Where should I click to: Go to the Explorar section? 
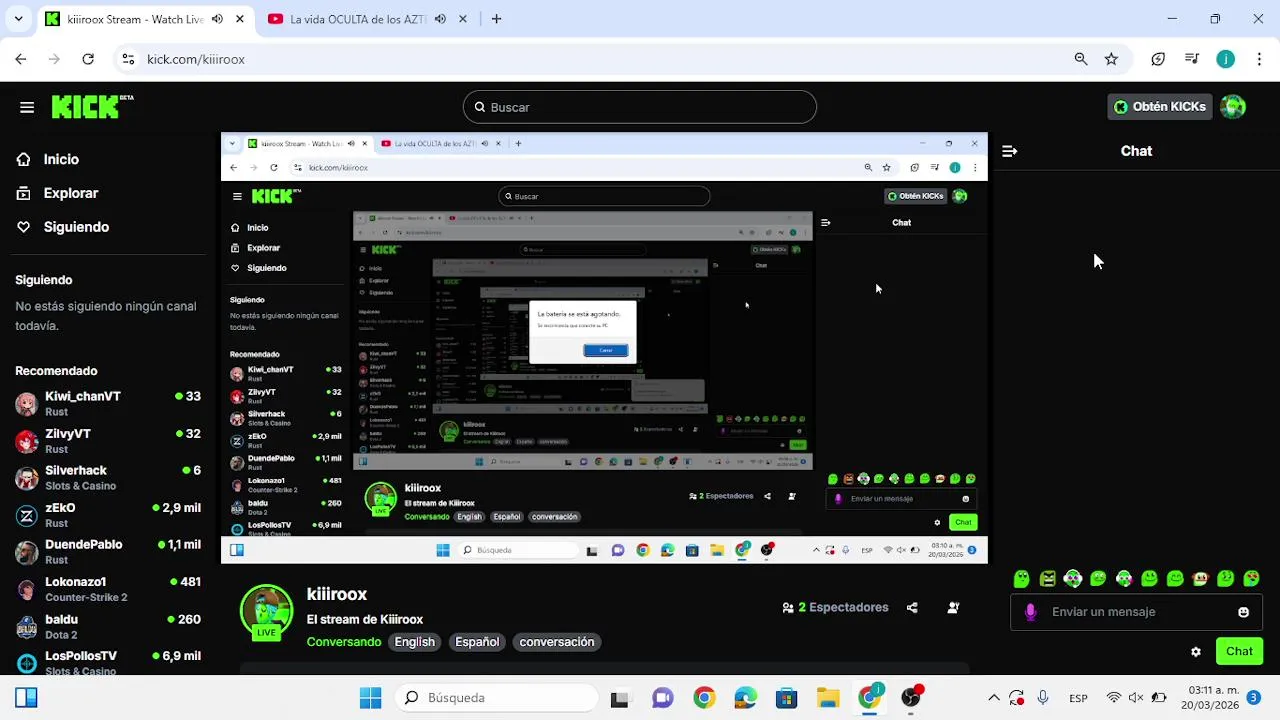coord(71,193)
